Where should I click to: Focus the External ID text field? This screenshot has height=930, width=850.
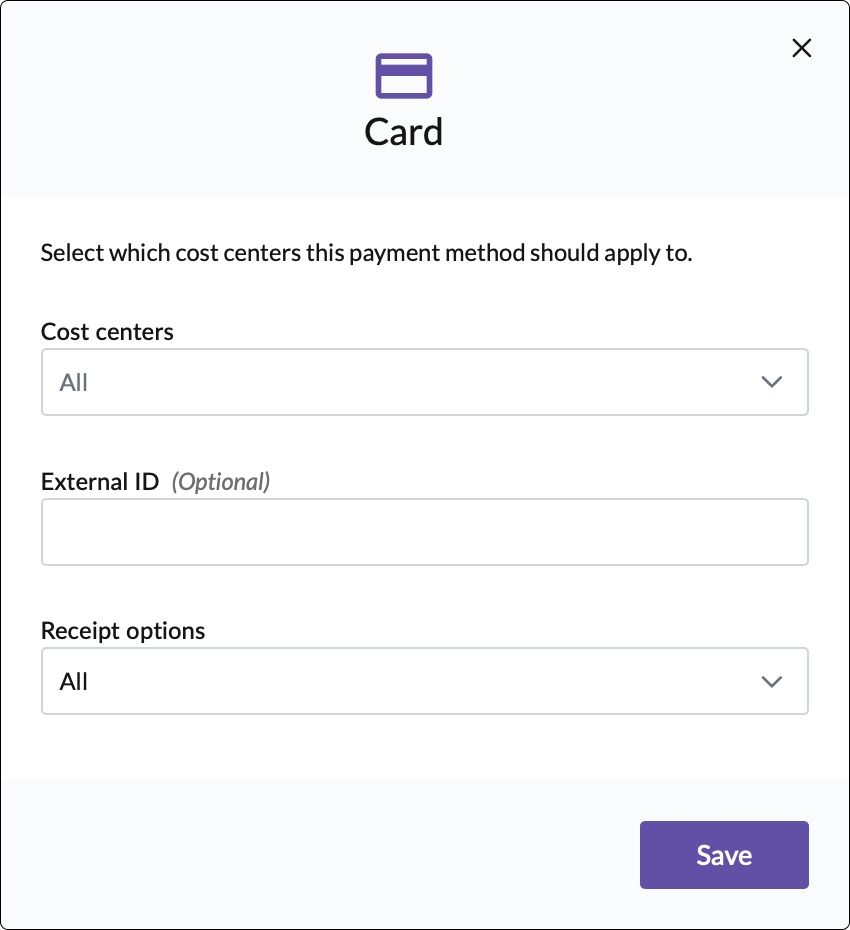[x=424, y=532]
